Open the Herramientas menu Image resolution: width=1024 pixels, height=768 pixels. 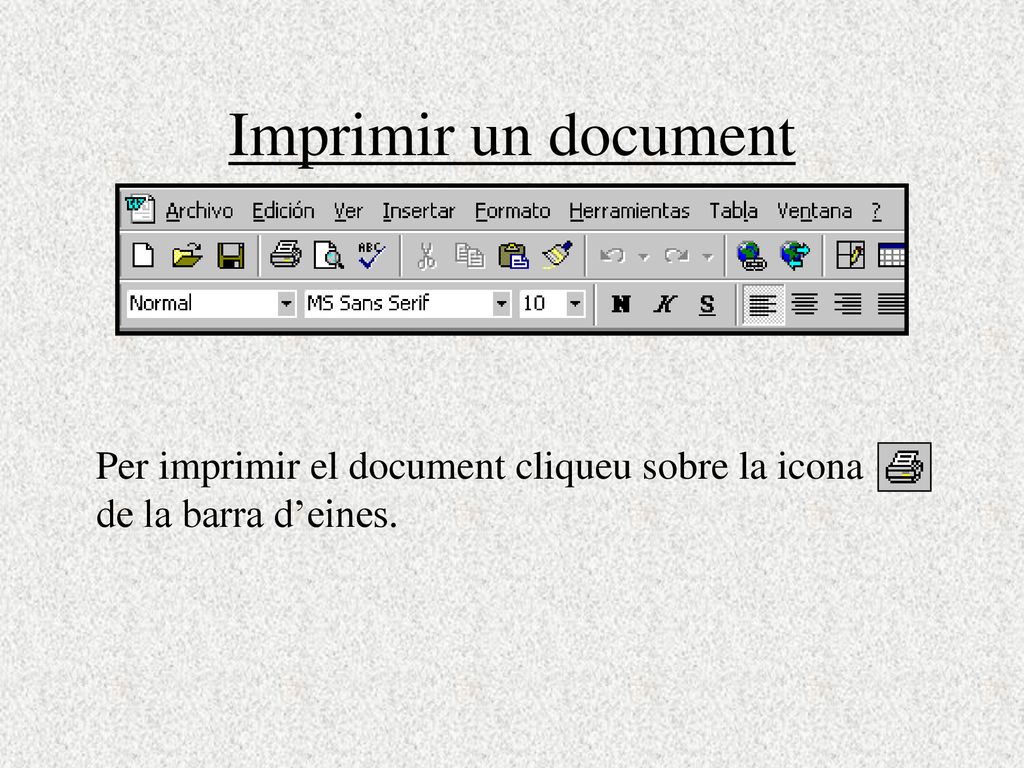pyautogui.click(x=630, y=211)
